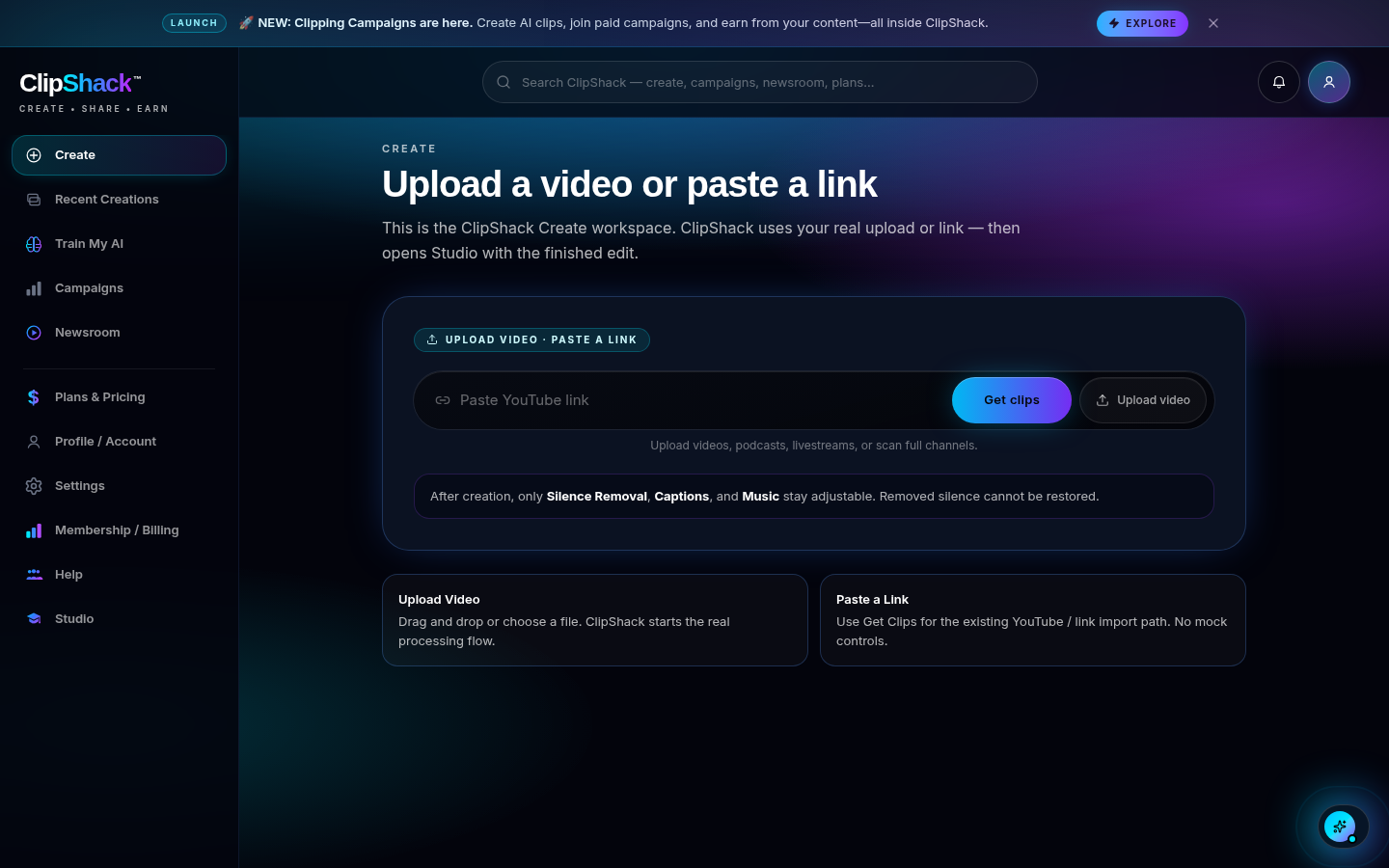Go to Settings label in sidebar
This screenshot has width=1389, height=868.
(80, 486)
